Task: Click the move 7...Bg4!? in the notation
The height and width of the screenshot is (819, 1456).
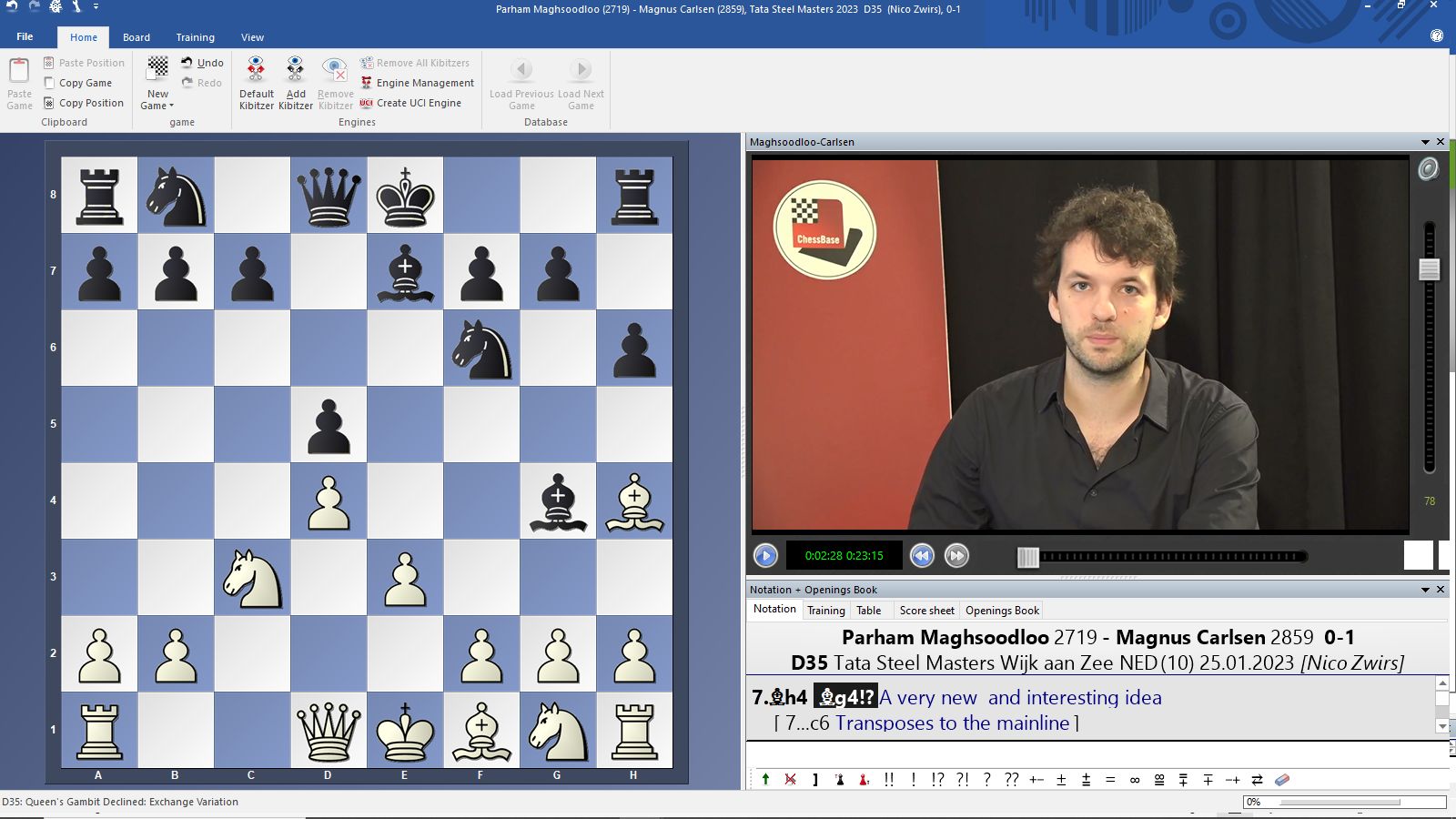Action: pyautogui.click(x=845, y=697)
